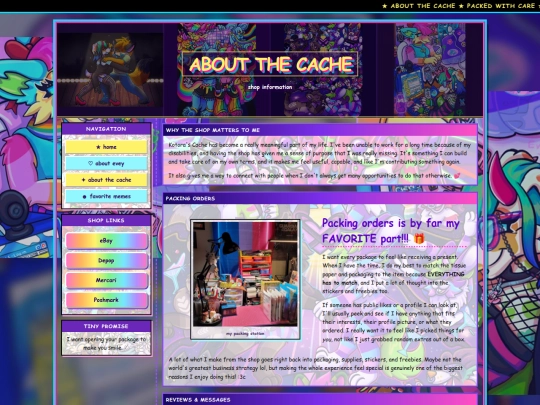This screenshot has height=405, width=540.
Task: Click the gift emoji beside FAVORITE part
Action: point(419,238)
